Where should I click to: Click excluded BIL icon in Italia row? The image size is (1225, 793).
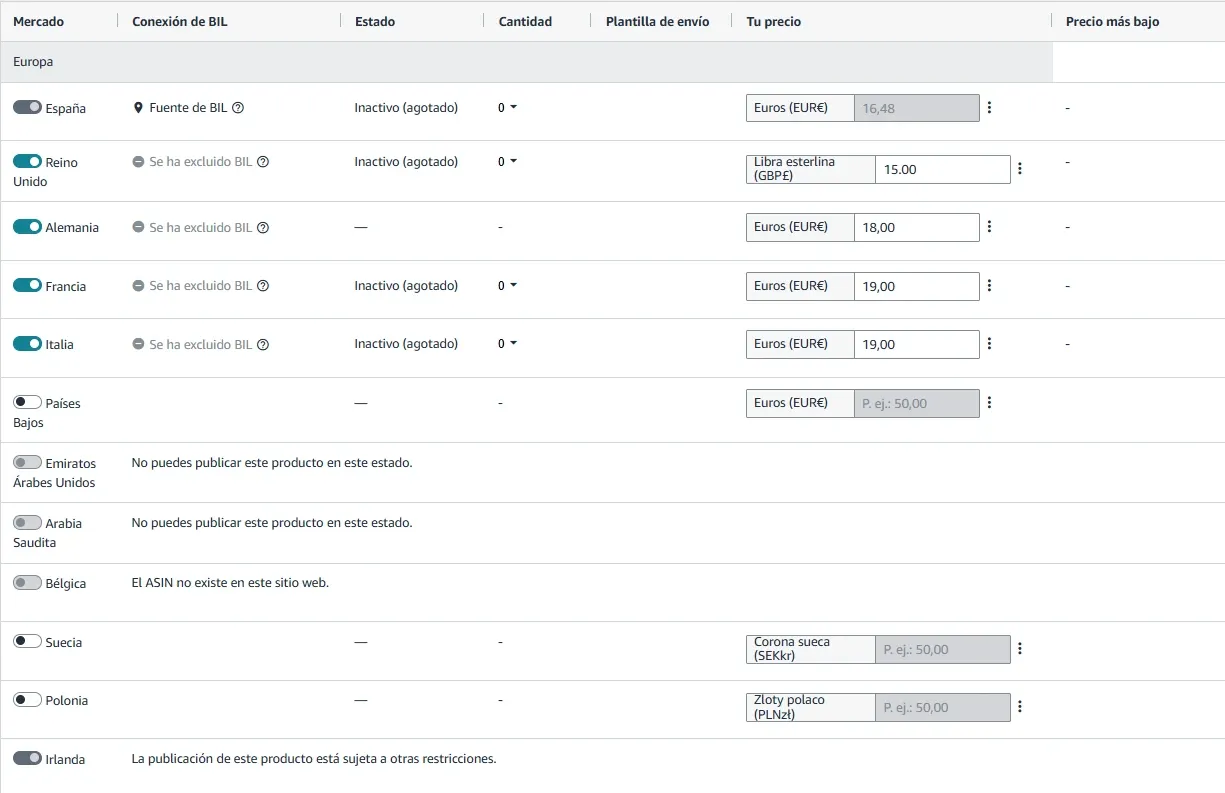click(139, 345)
